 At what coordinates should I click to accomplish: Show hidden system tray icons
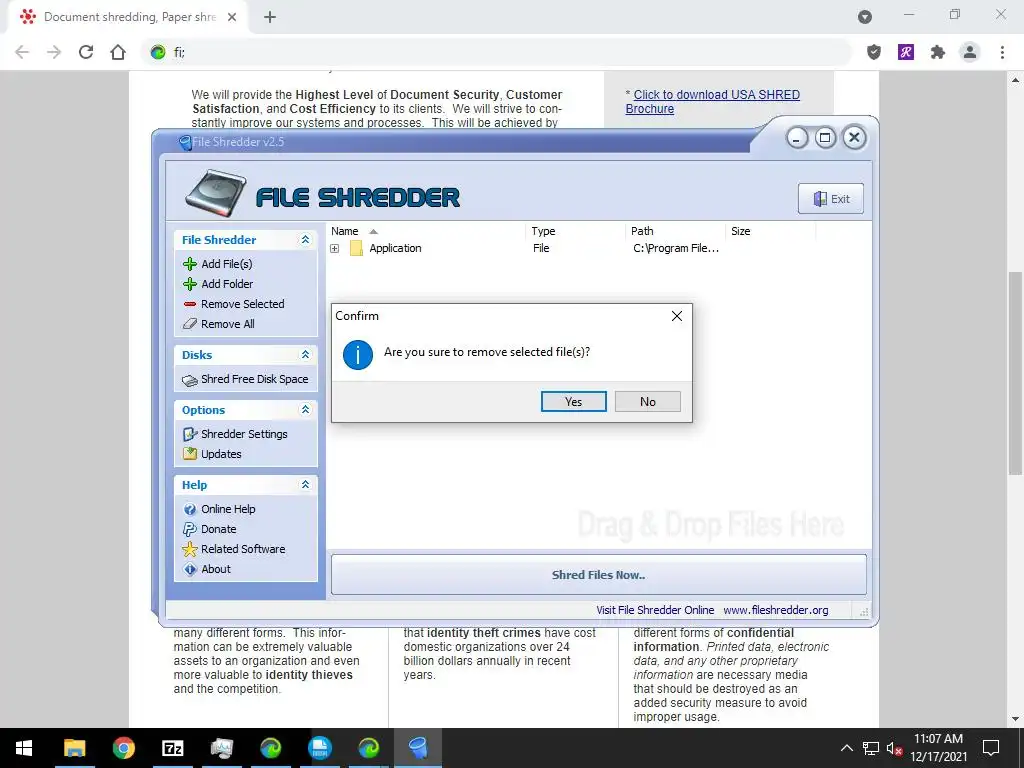[846, 748]
